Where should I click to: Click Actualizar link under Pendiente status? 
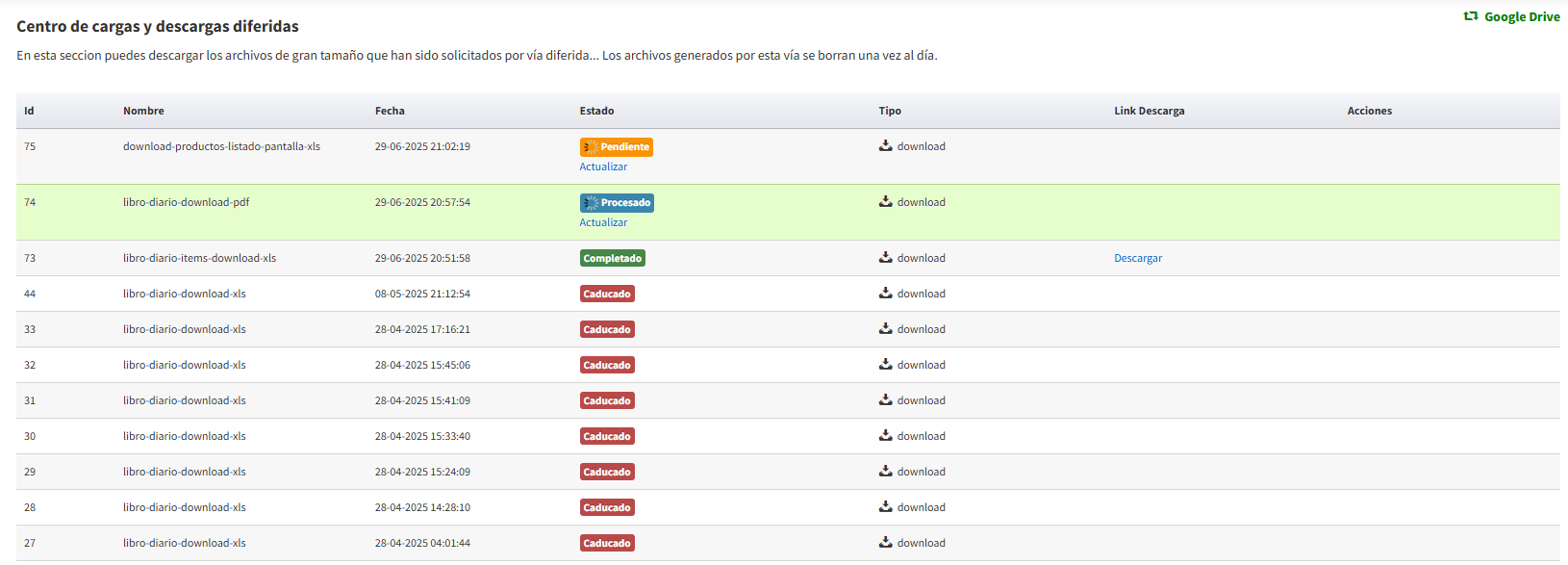click(603, 167)
